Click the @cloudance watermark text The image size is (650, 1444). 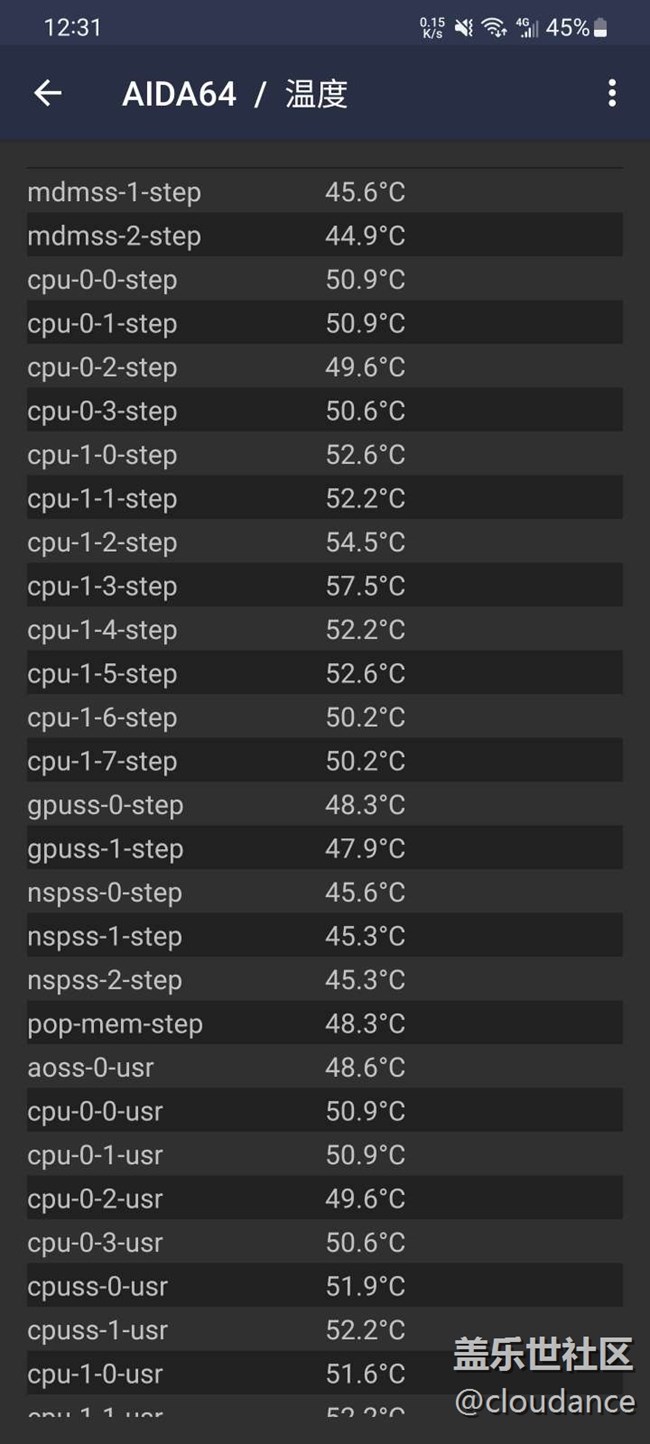coord(545,1401)
